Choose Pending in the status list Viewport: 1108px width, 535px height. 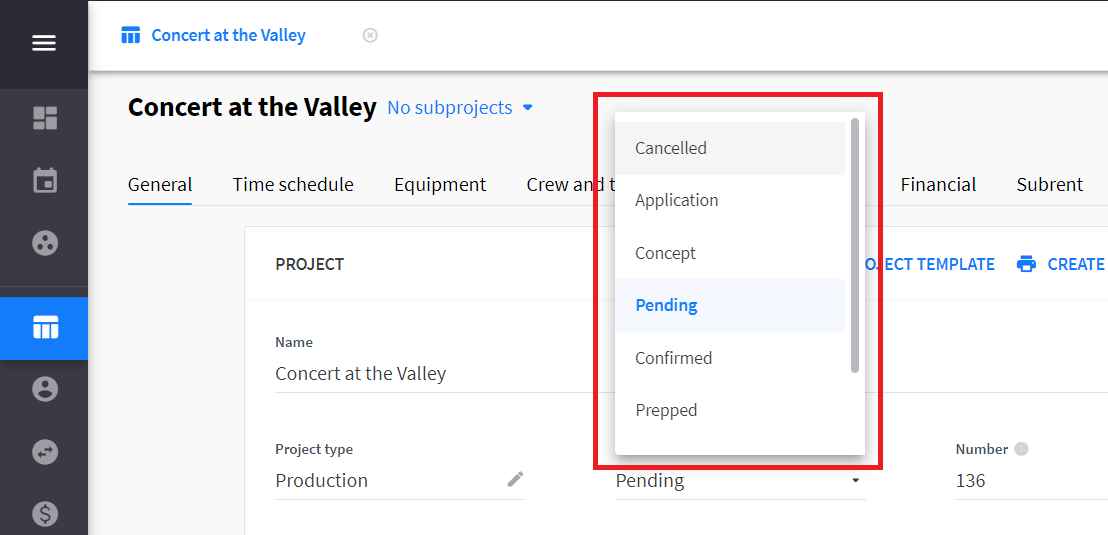pos(730,305)
